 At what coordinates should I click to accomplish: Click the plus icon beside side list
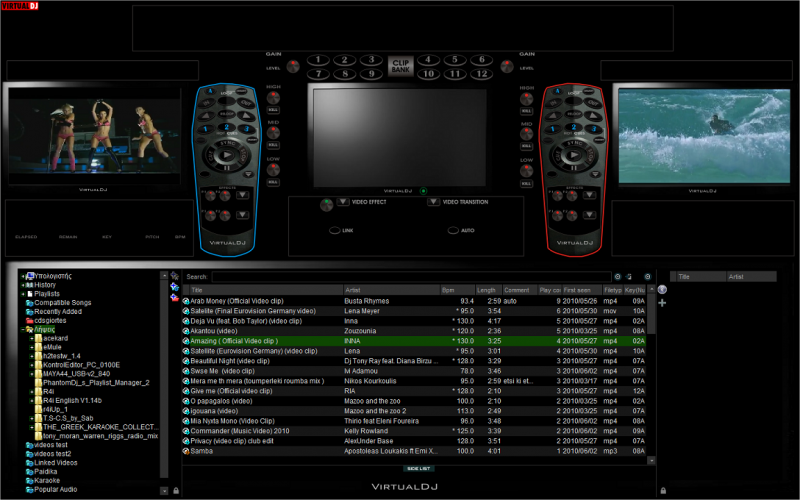coord(662,303)
